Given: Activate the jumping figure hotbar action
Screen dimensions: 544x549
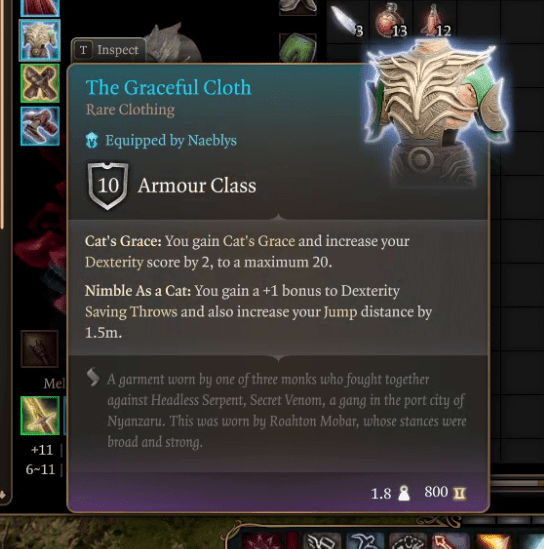Looking at the screenshot, I should click(365, 541).
